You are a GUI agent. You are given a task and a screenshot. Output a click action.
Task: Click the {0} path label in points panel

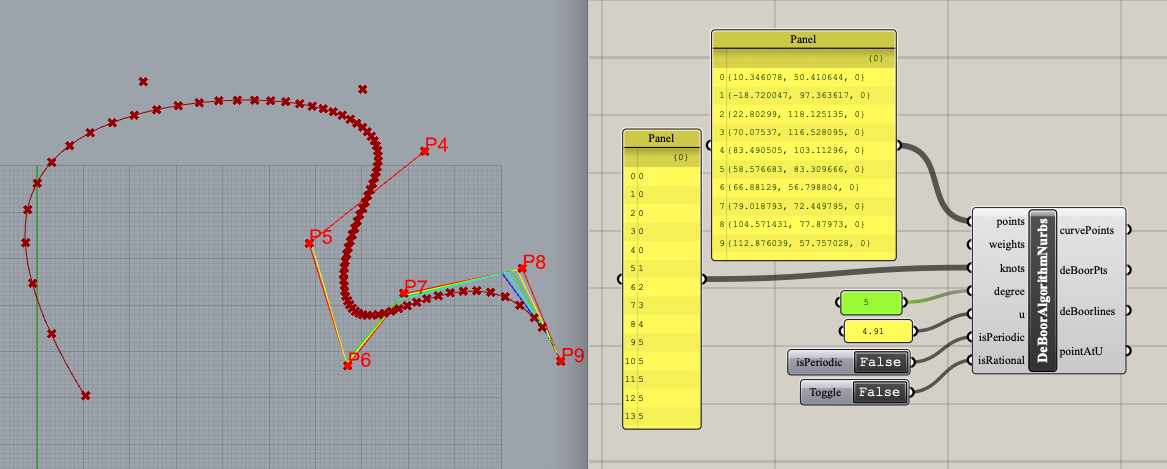pos(876,58)
